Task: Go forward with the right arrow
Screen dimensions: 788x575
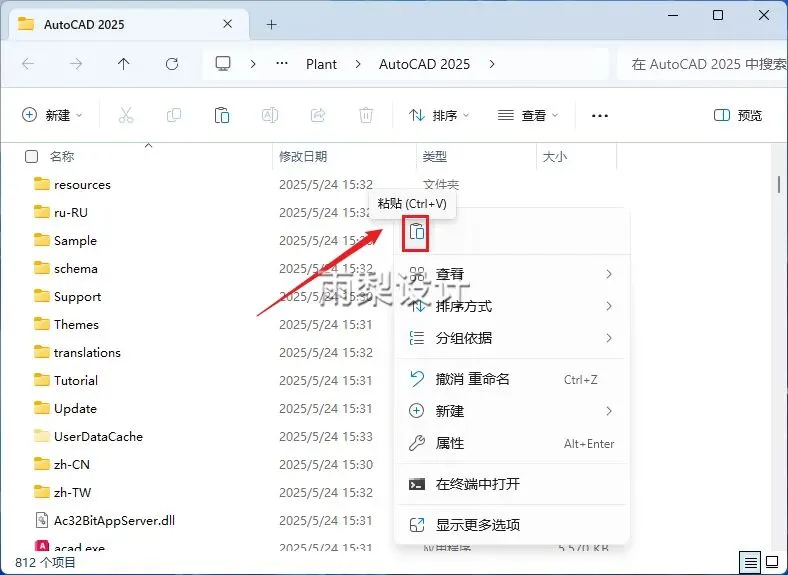Action: (76, 64)
